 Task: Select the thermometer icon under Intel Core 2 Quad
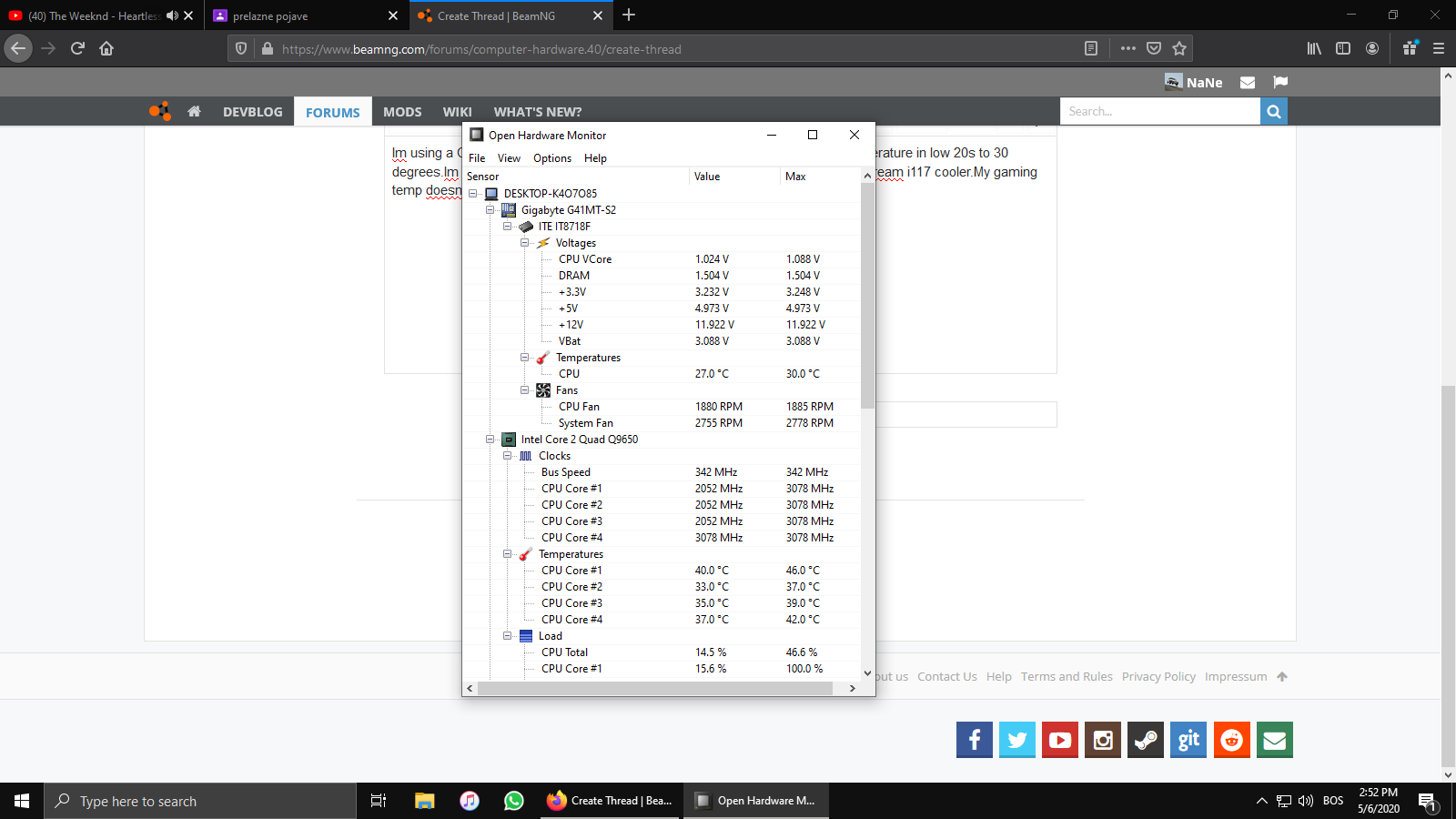click(526, 554)
